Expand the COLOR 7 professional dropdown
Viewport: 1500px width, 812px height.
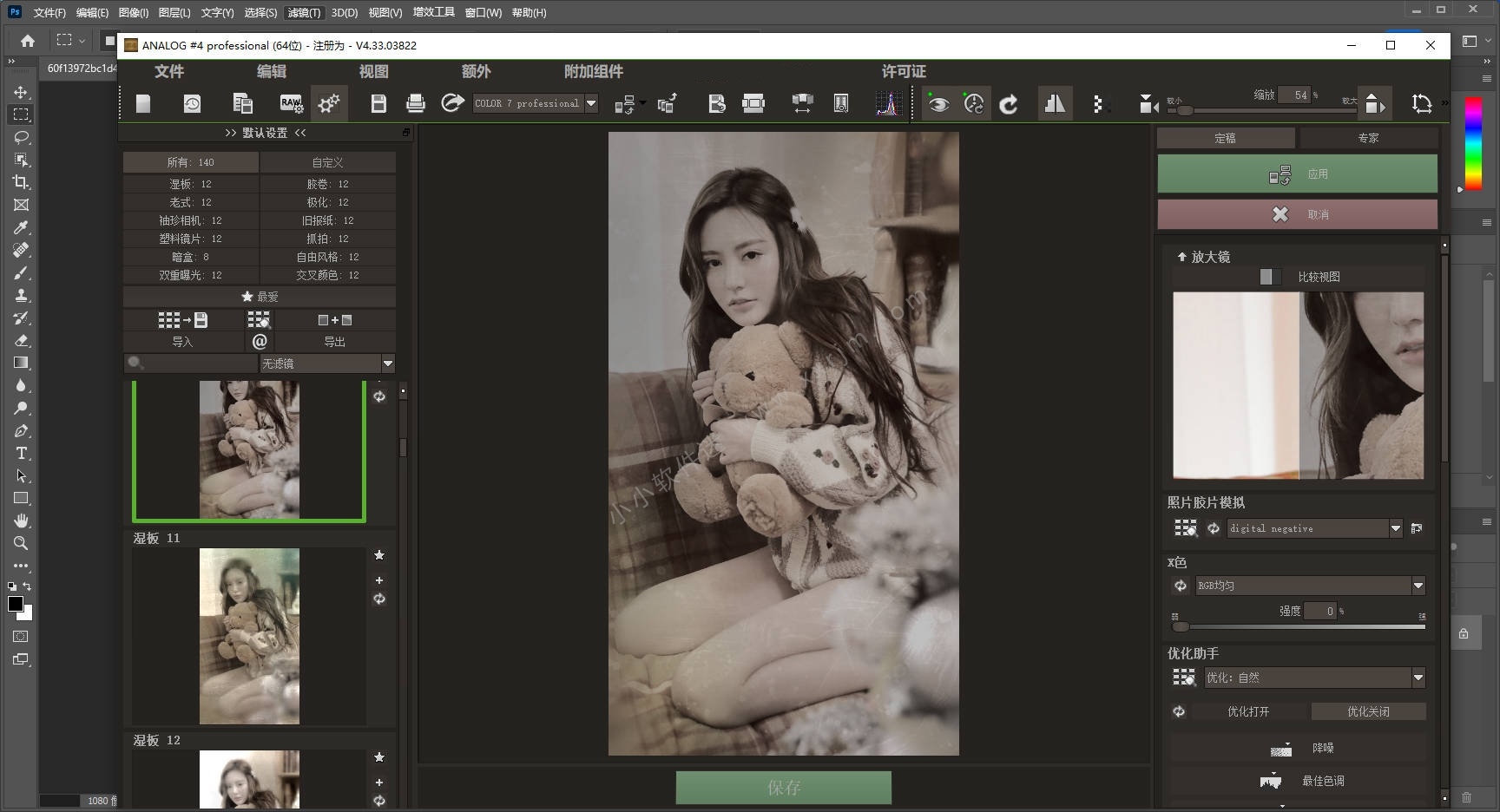pos(591,103)
